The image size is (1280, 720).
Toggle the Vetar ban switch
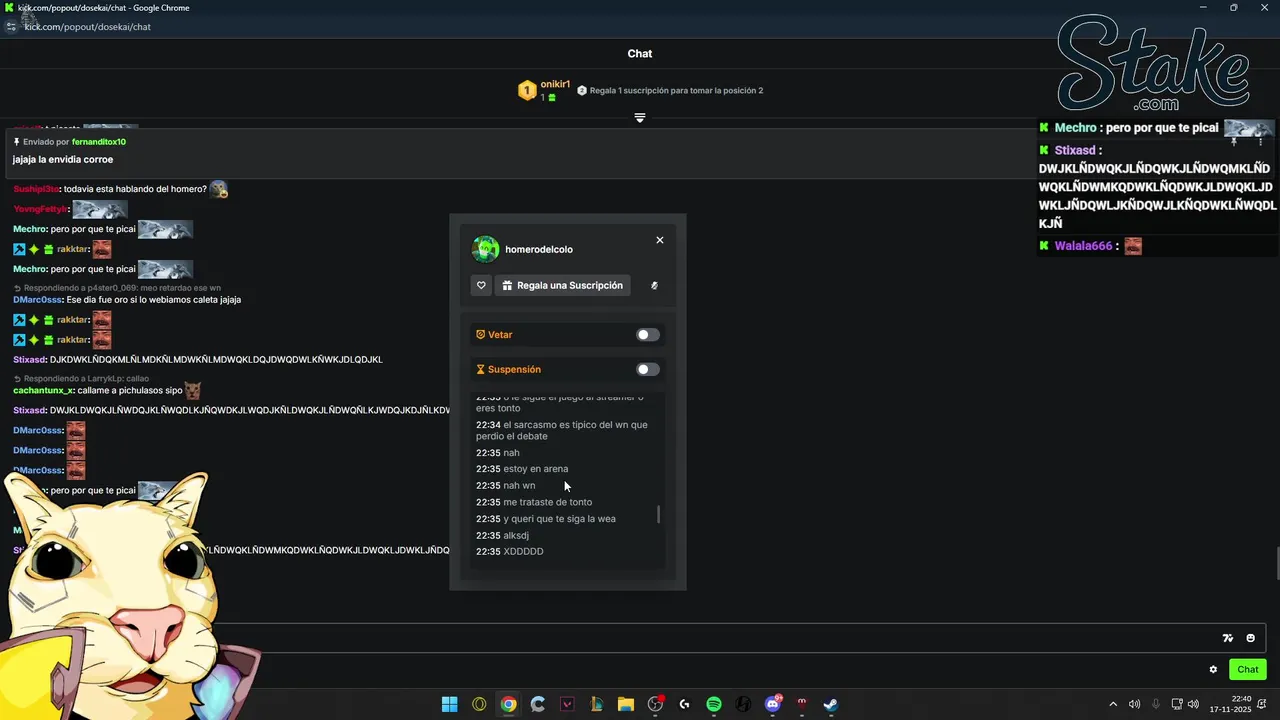pos(648,335)
